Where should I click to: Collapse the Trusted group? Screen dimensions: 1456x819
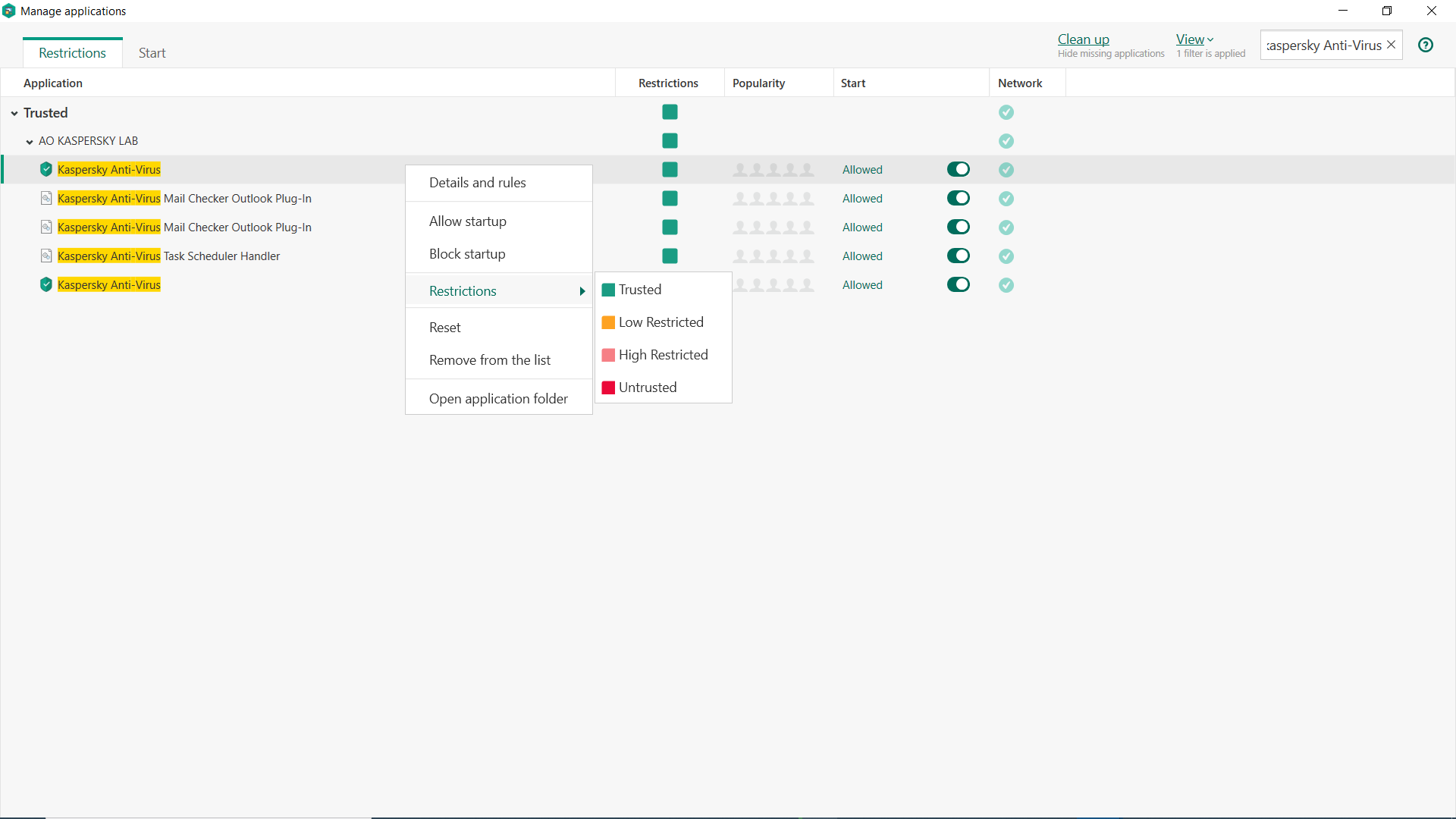(14, 113)
